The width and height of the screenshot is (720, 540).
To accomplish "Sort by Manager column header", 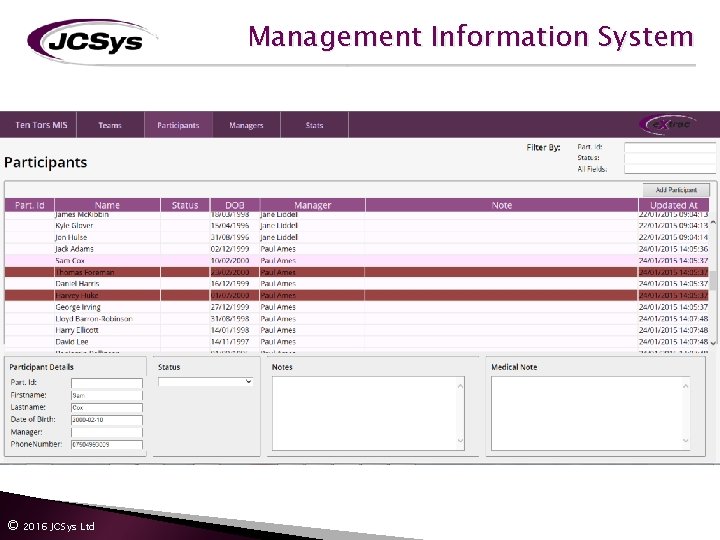I will pyautogui.click(x=312, y=205).
